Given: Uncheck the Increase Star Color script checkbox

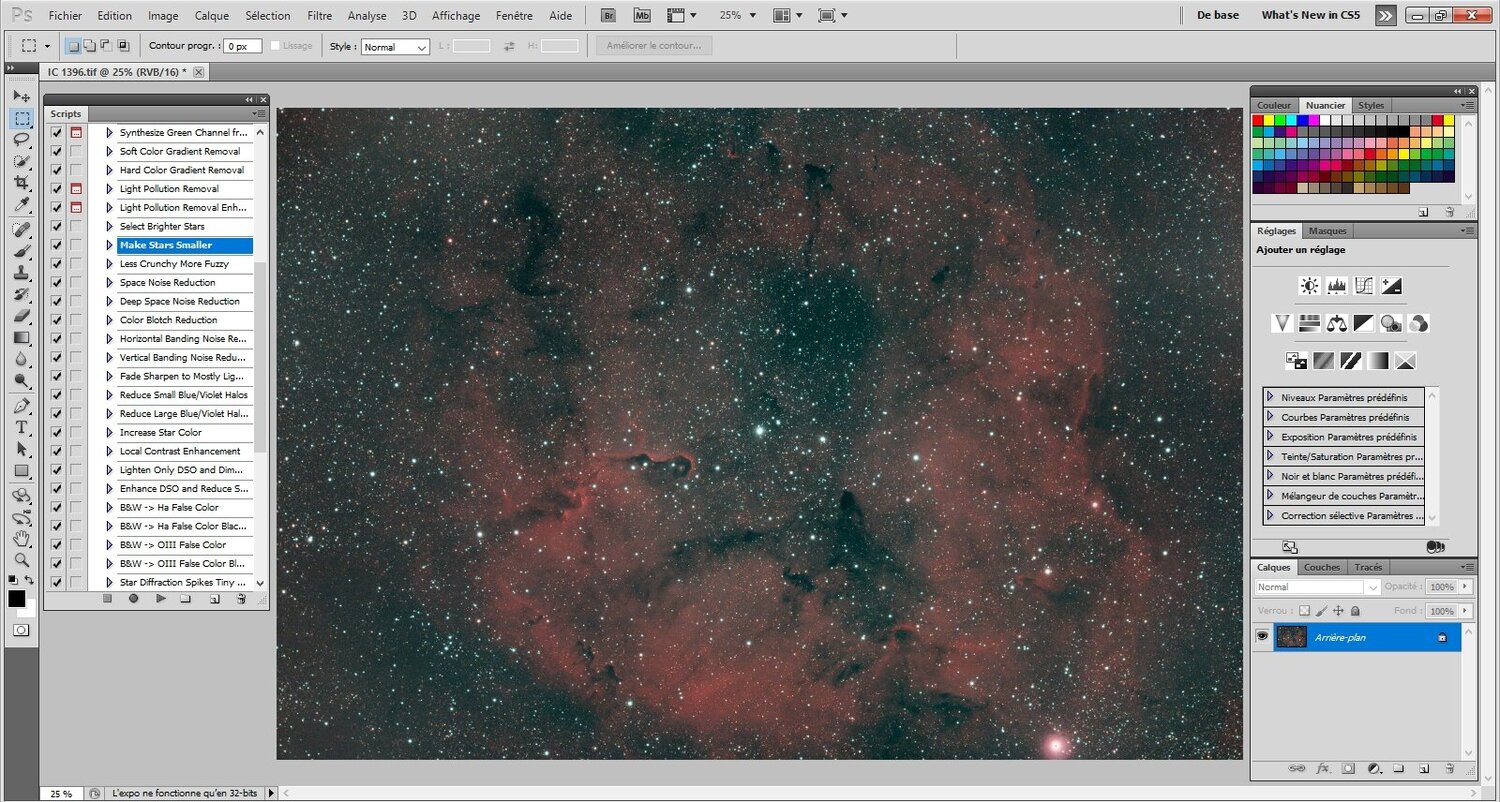Looking at the screenshot, I should pos(57,432).
